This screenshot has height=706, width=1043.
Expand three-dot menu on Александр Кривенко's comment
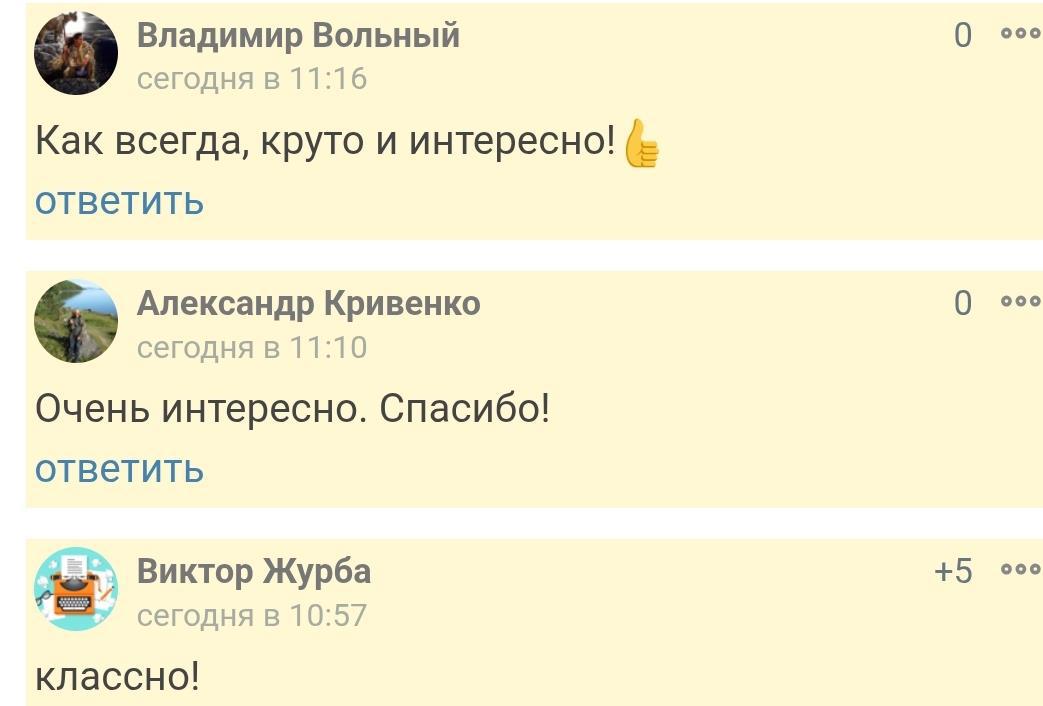1020,302
